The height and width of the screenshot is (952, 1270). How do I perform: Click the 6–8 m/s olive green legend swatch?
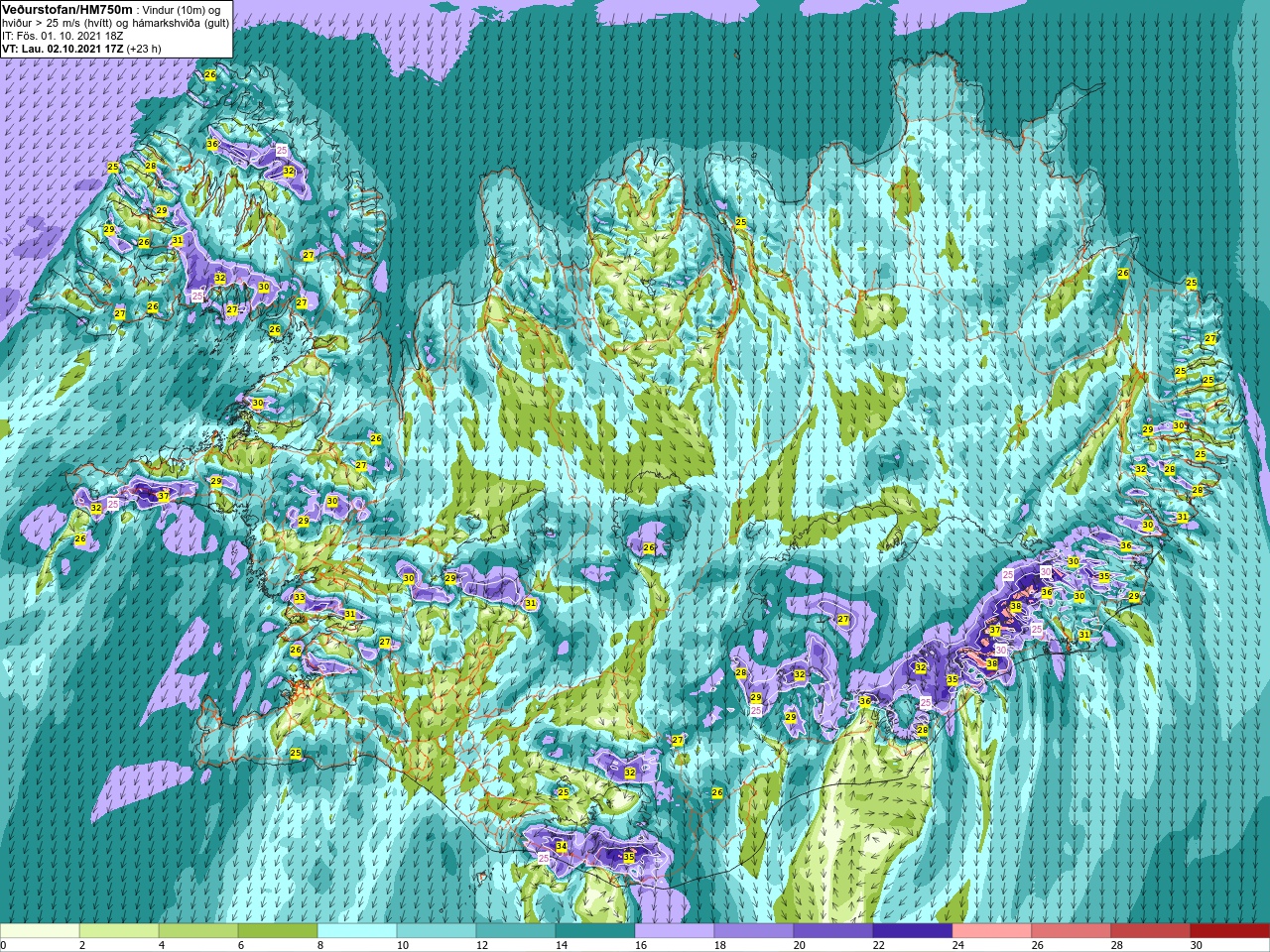(x=278, y=931)
